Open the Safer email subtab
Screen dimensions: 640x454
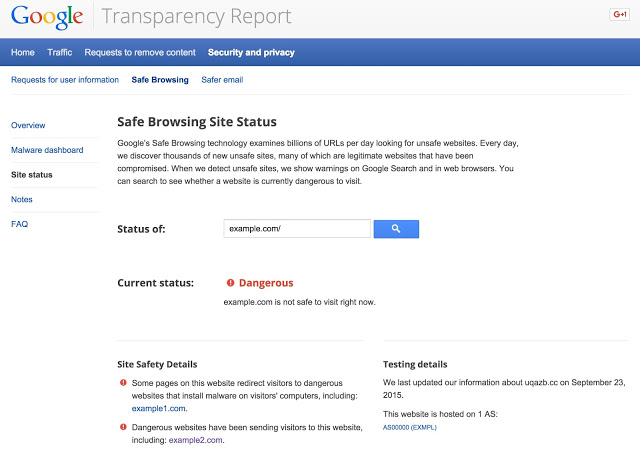pyautogui.click(x=222, y=80)
